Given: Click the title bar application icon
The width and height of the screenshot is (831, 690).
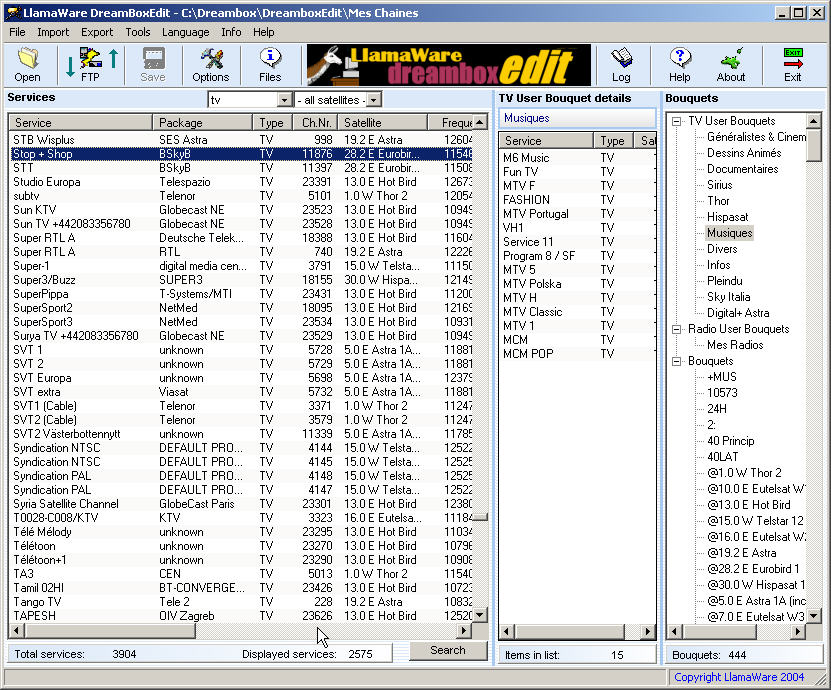Looking at the screenshot, I should click(x=14, y=13).
